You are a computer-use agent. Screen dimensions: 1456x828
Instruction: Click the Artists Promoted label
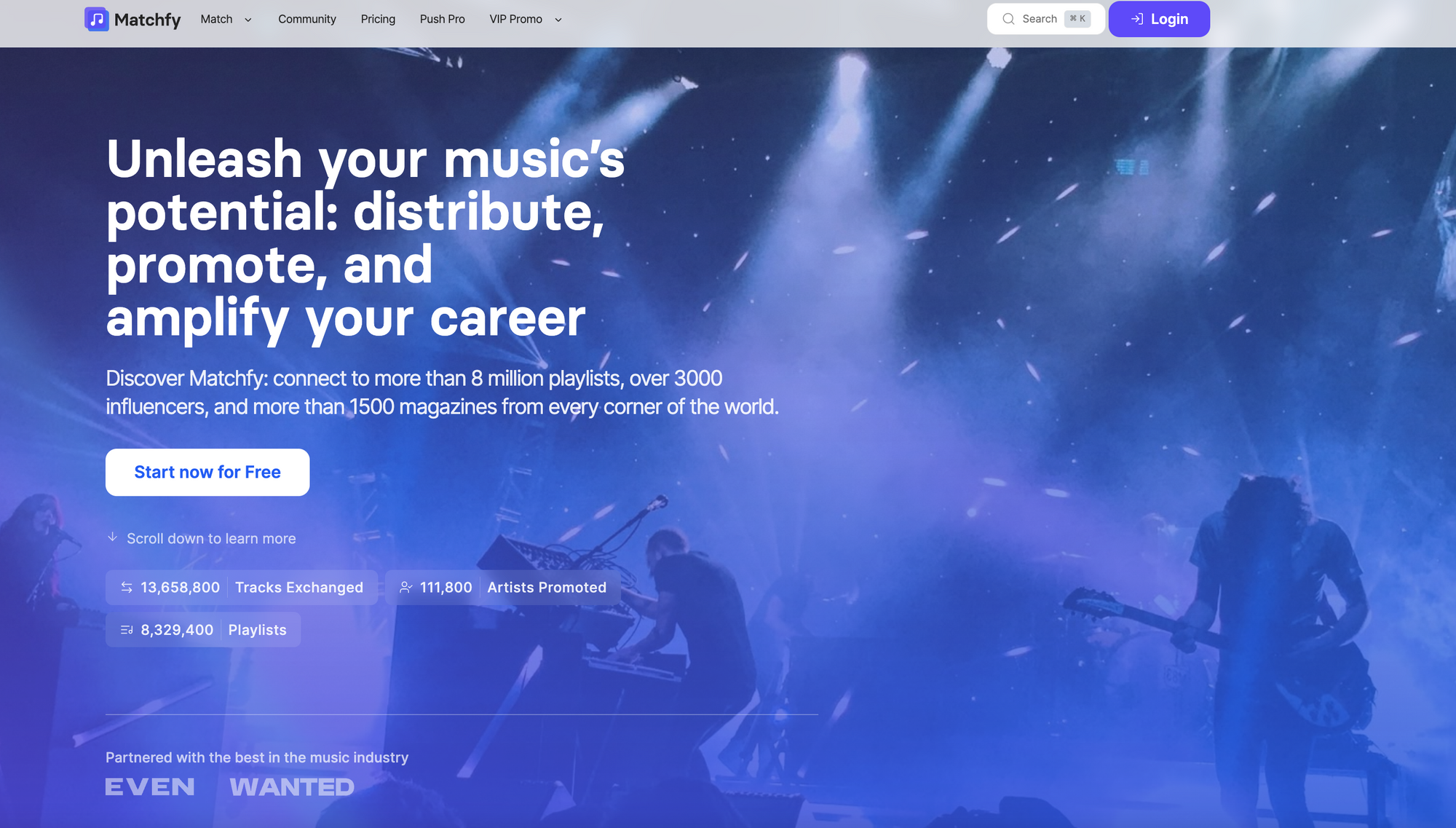point(547,587)
